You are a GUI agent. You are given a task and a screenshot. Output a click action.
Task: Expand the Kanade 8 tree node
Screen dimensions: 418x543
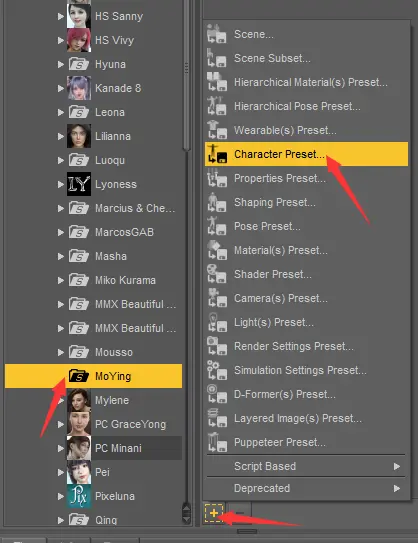coord(61,88)
